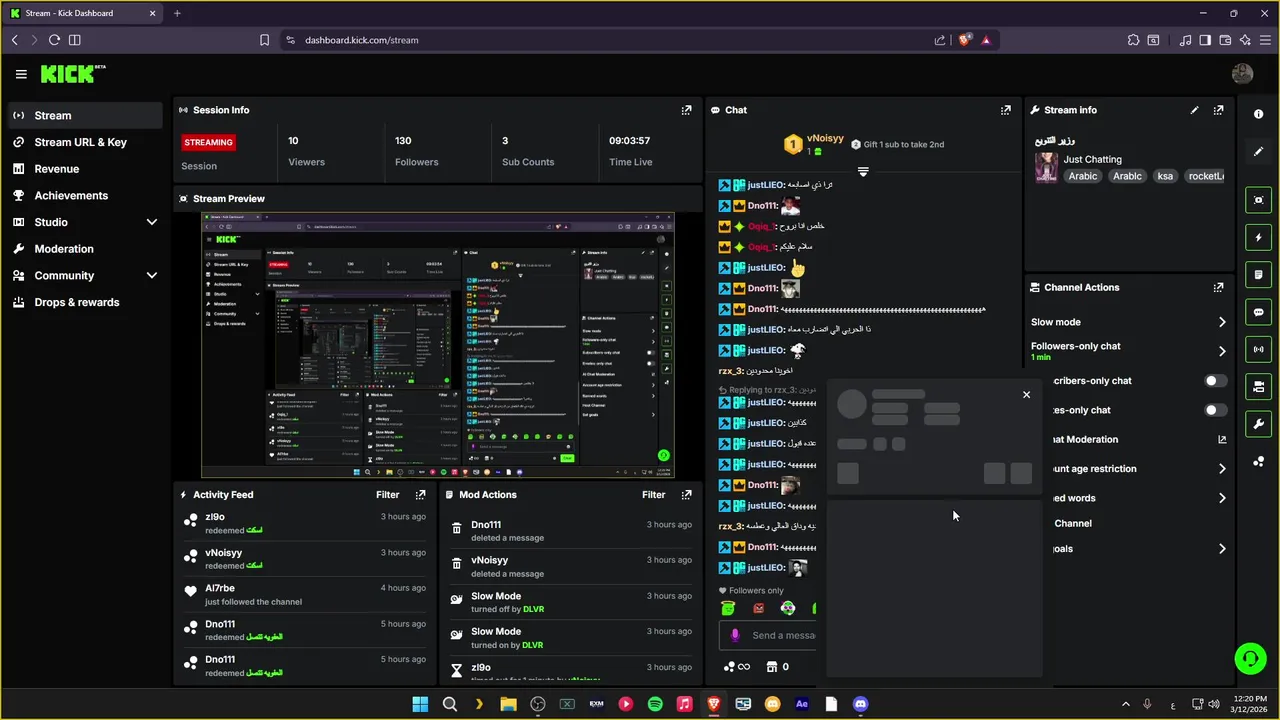Click the rocketLe tag
This screenshot has height=720, width=1280.
click(1205, 176)
